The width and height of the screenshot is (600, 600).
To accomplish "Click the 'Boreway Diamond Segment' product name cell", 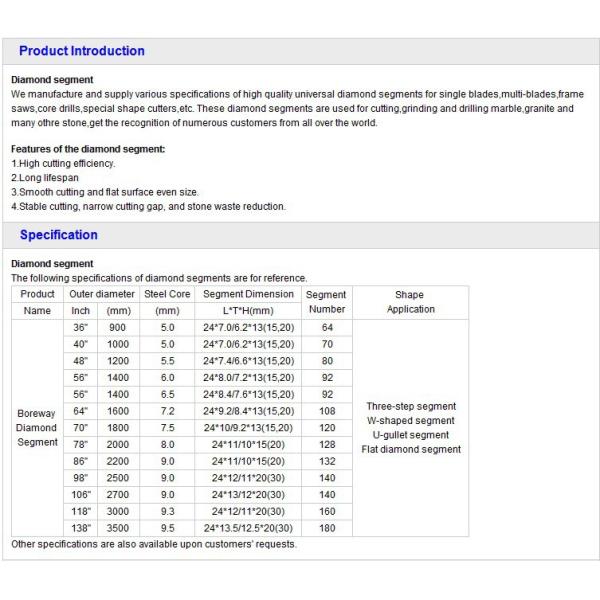I will tap(38, 427).
